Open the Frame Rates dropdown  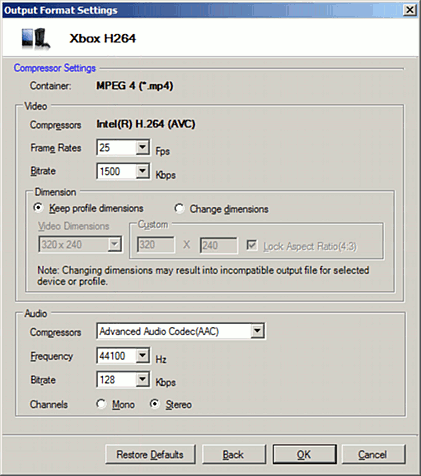point(143,147)
